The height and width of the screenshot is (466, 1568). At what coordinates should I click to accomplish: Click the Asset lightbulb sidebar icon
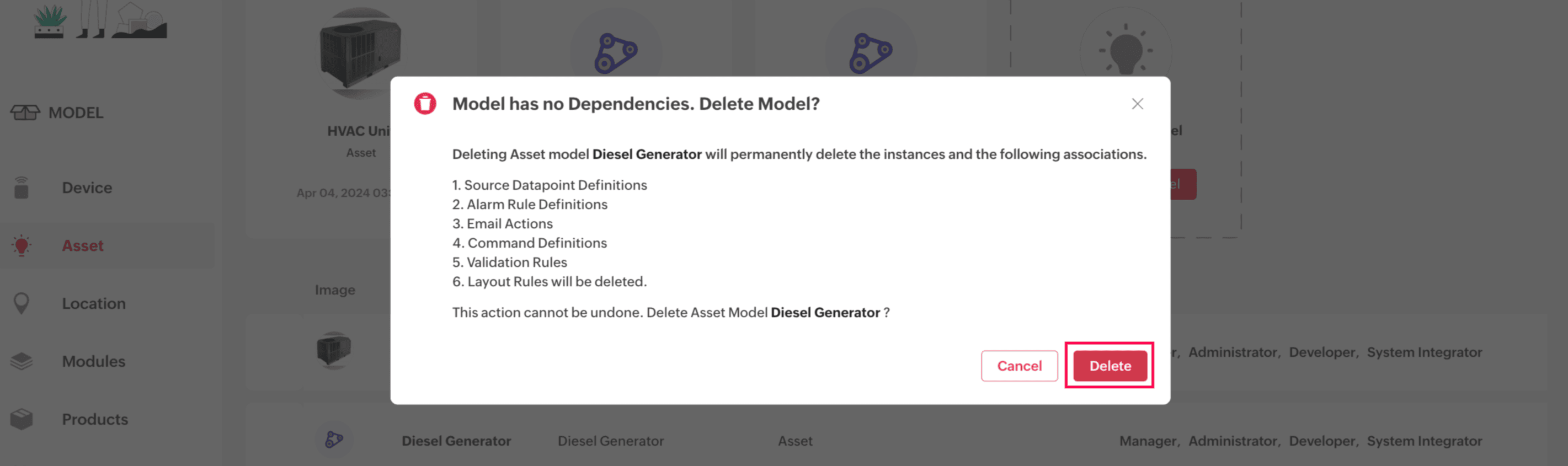click(x=22, y=245)
